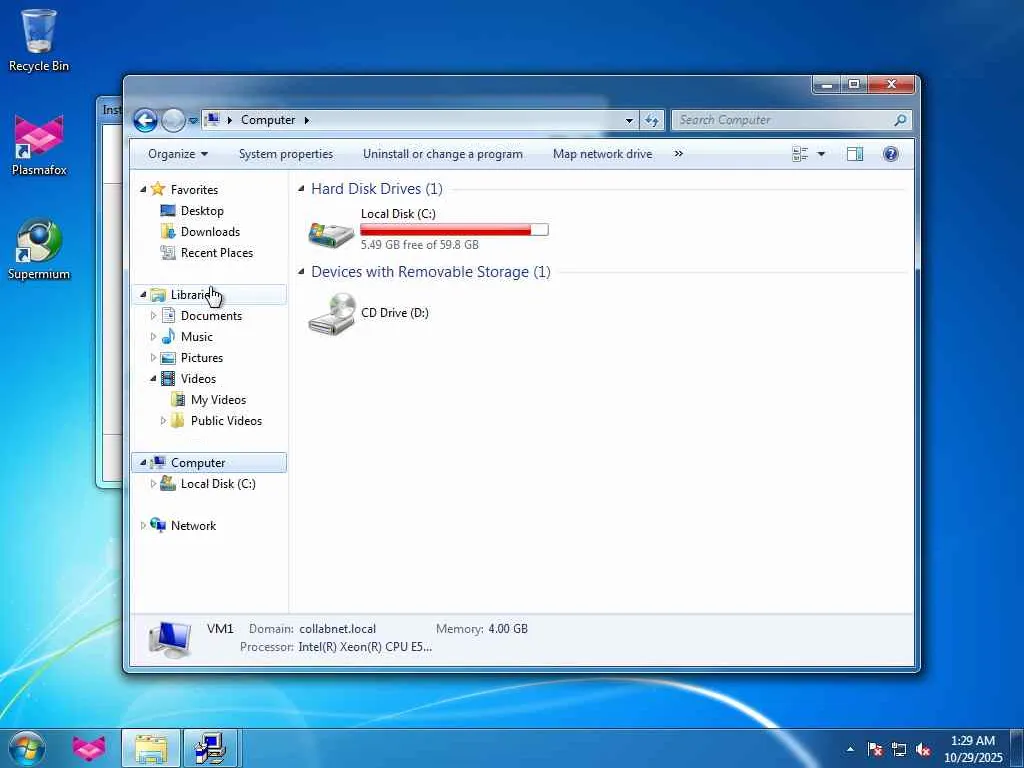Open address bar history dropdown
Image resolution: width=1024 pixels, height=768 pixels.
[x=629, y=120]
